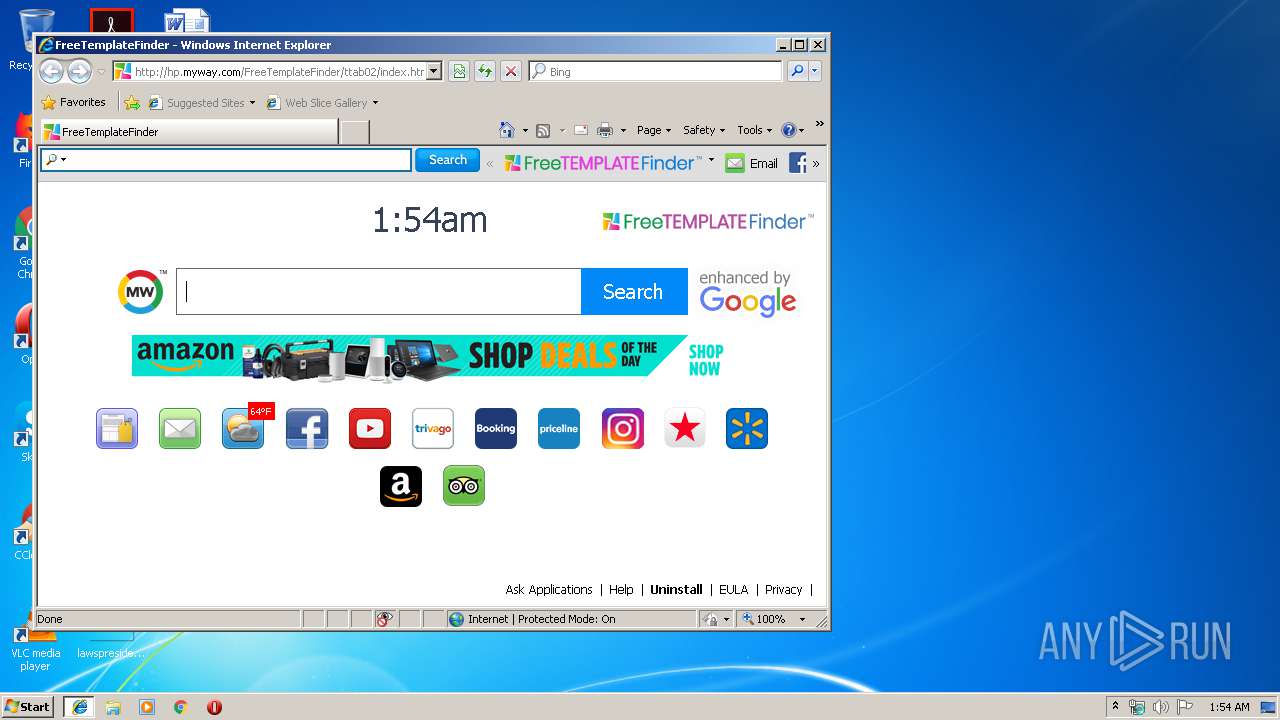
Task: Go back with the browser Back arrow
Action: point(51,71)
